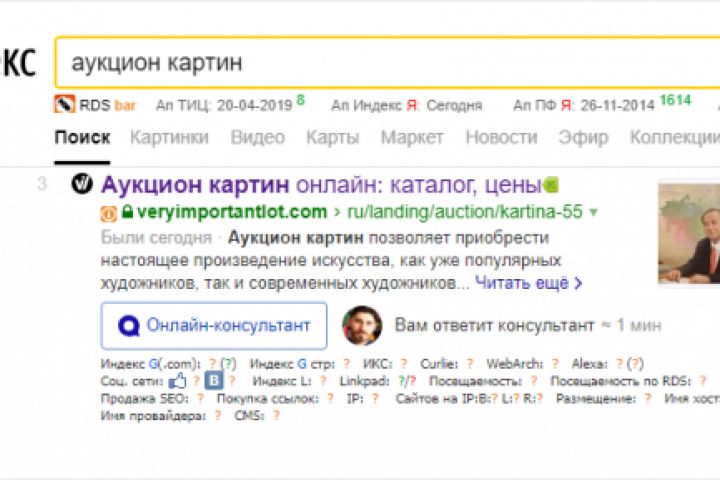Open the veryimportantlot.com domain link

point(232,212)
